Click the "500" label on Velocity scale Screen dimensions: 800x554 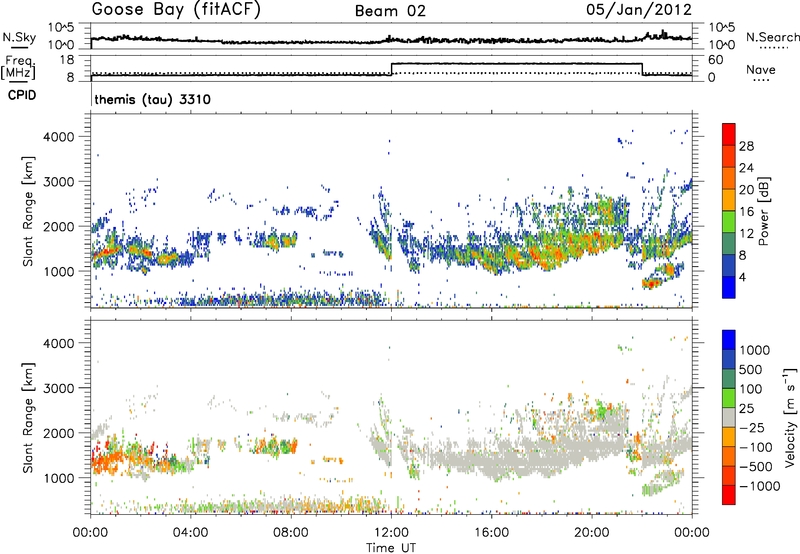pos(750,369)
